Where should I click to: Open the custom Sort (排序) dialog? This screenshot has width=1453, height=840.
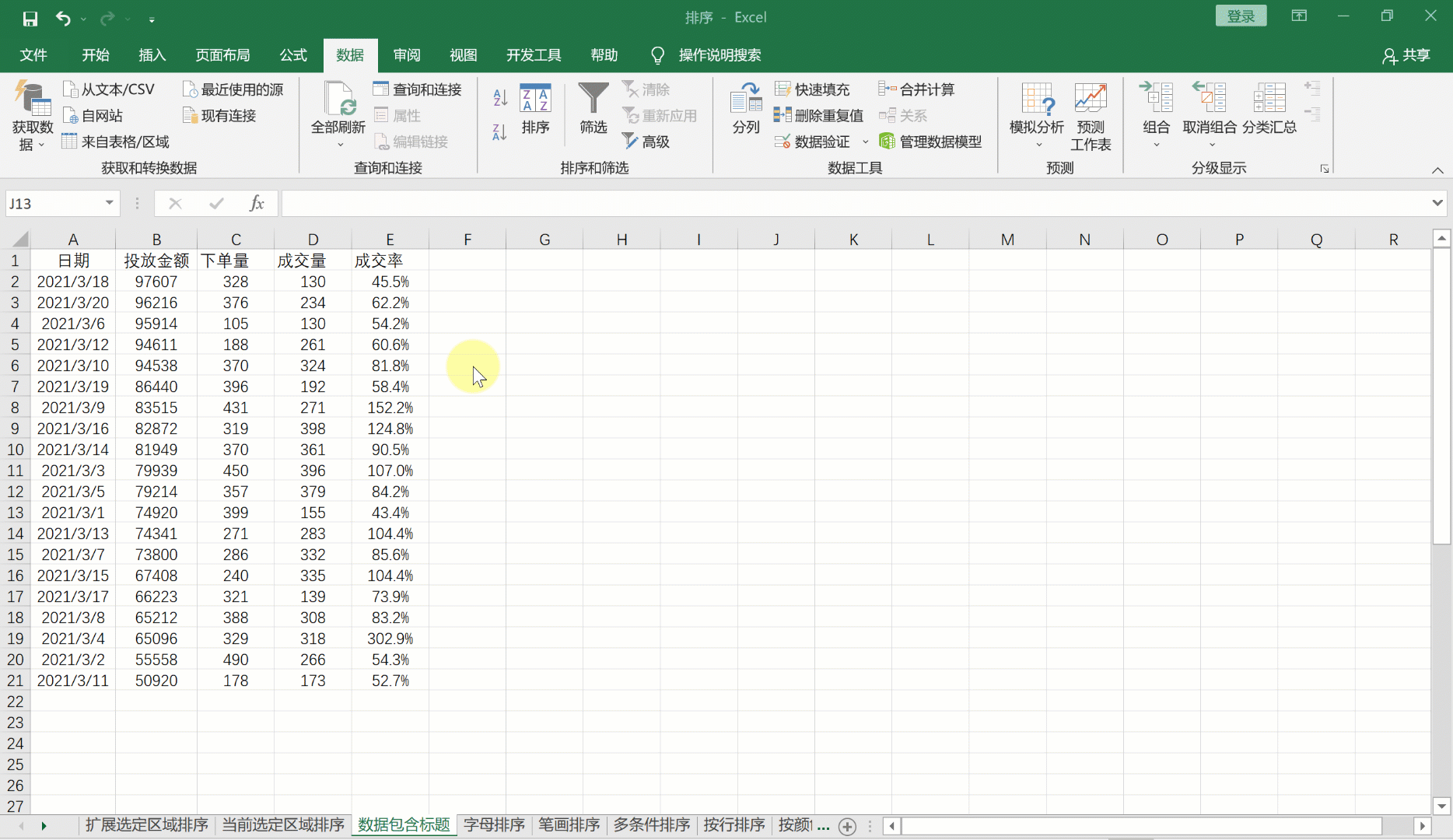pos(535,109)
